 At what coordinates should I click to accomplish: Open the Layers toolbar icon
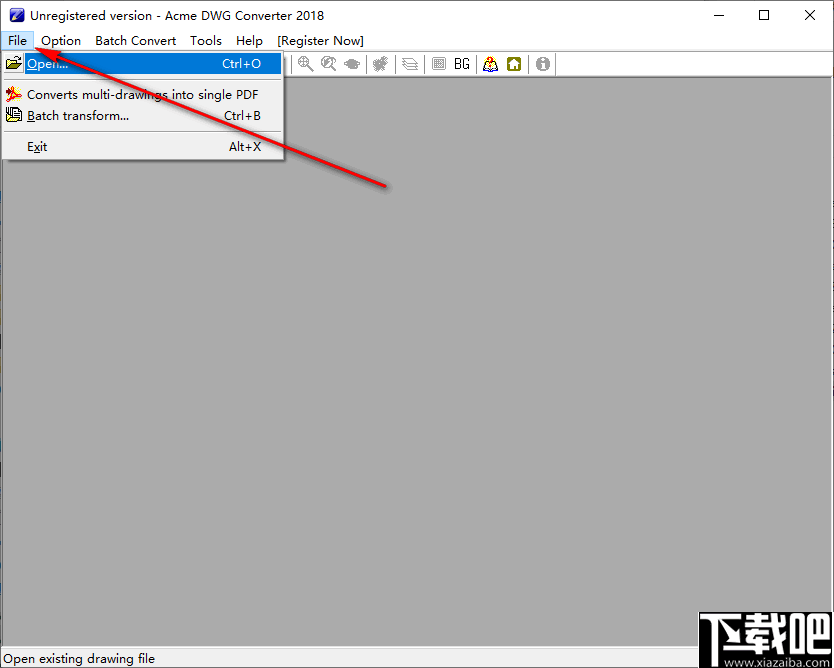tap(410, 63)
